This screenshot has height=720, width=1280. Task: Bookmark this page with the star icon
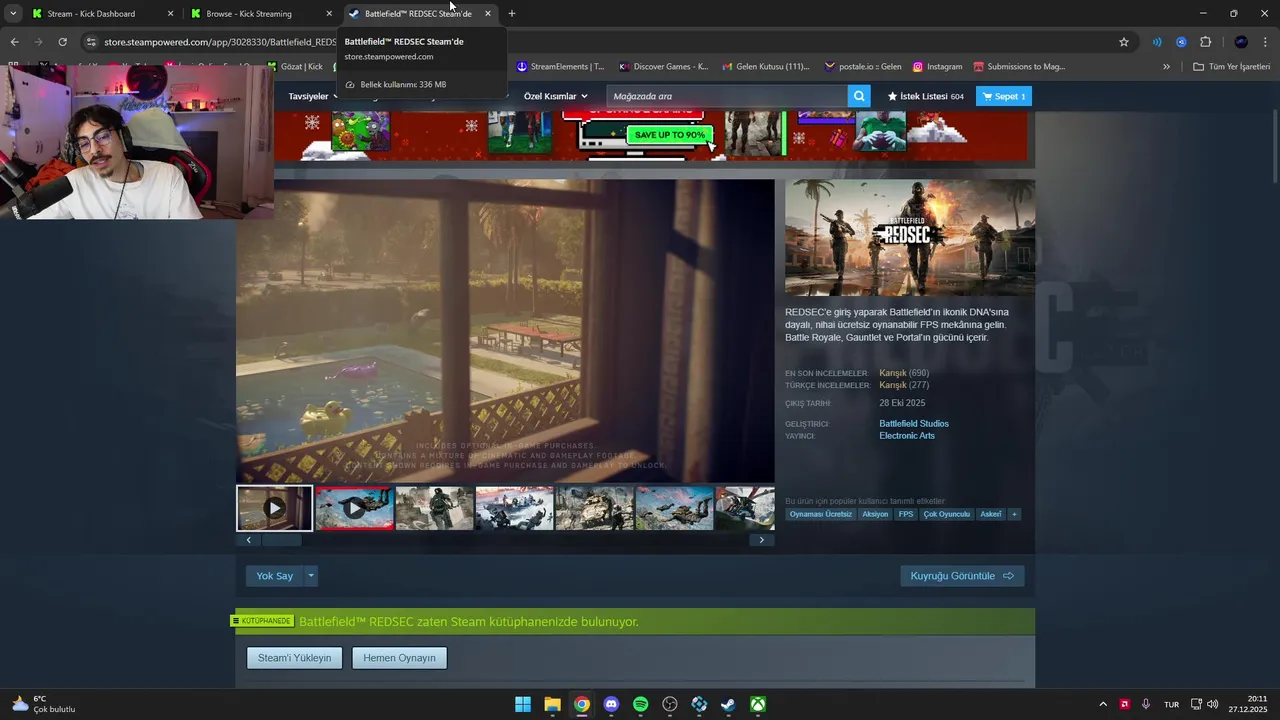coord(1124,42)
